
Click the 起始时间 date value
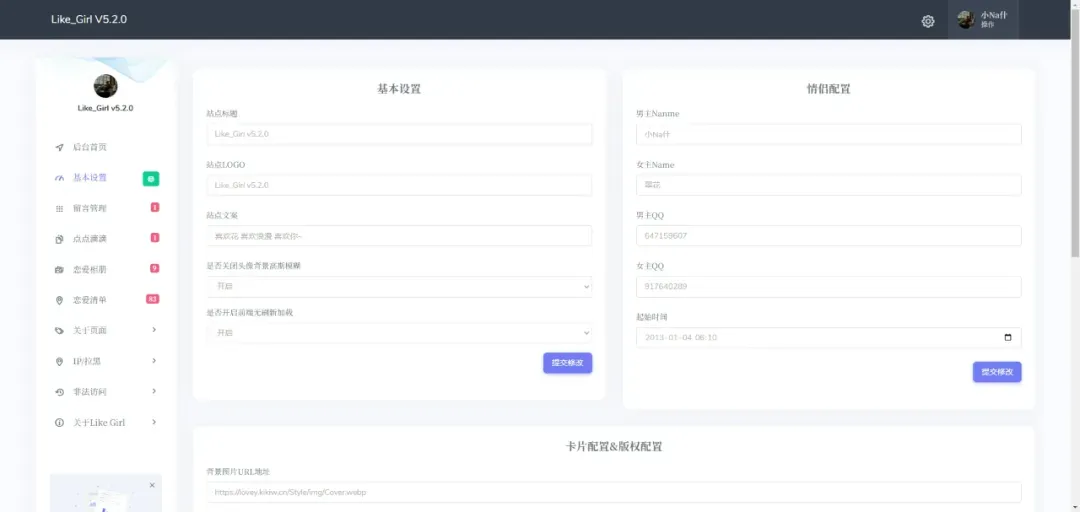point(681,338)
